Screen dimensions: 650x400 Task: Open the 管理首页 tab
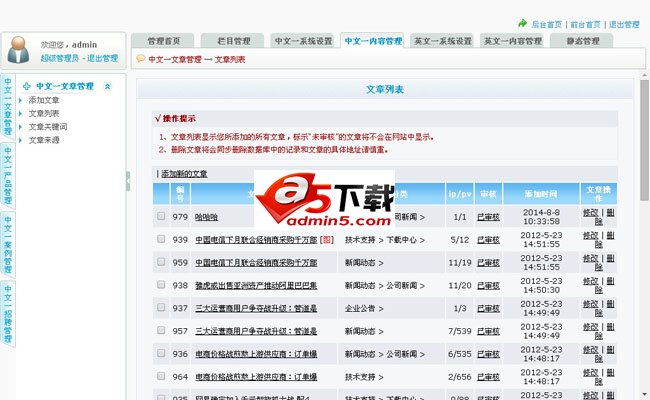(x=163, y=41)
